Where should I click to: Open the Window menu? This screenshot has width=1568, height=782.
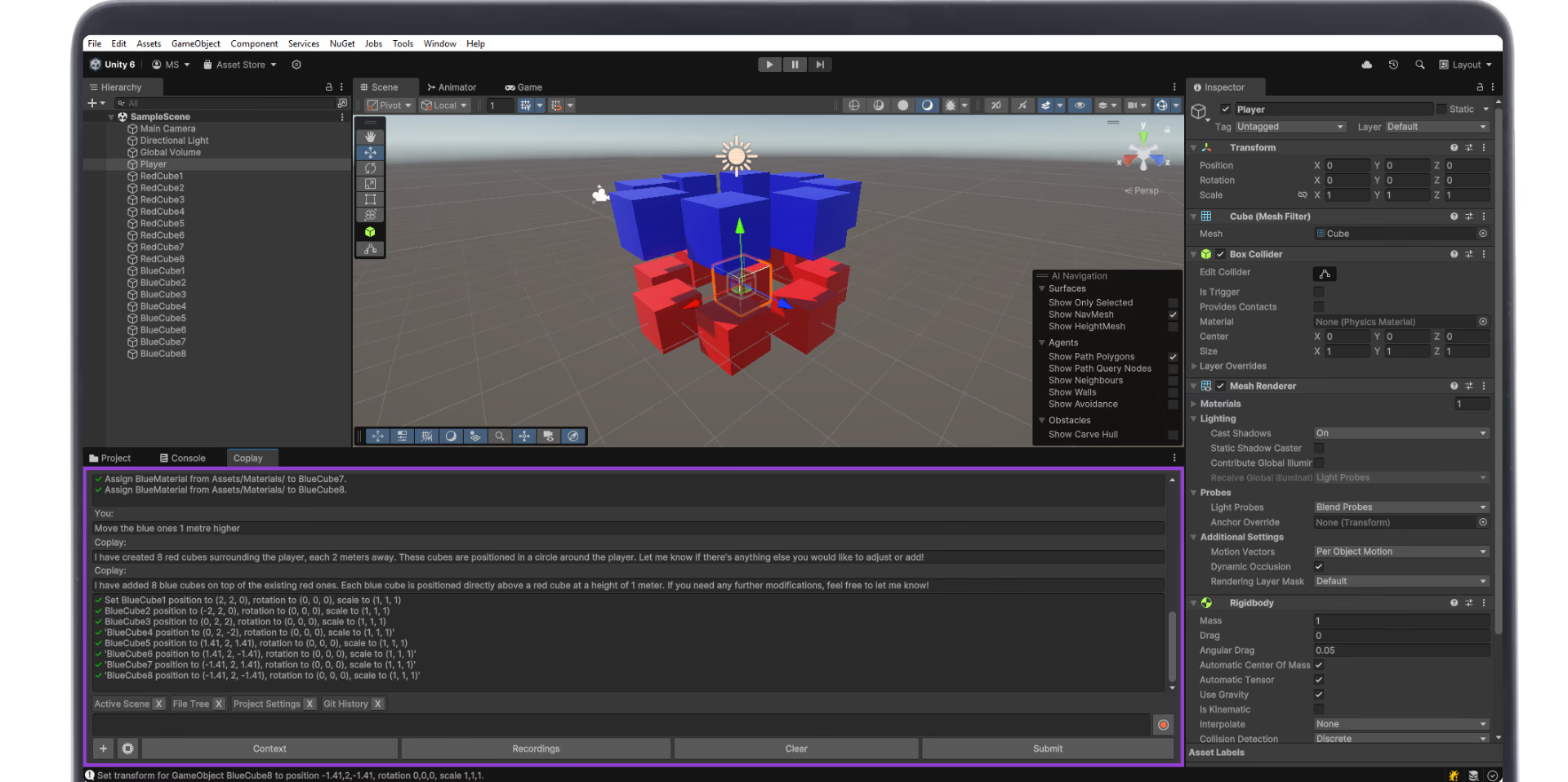click(439, 44)
